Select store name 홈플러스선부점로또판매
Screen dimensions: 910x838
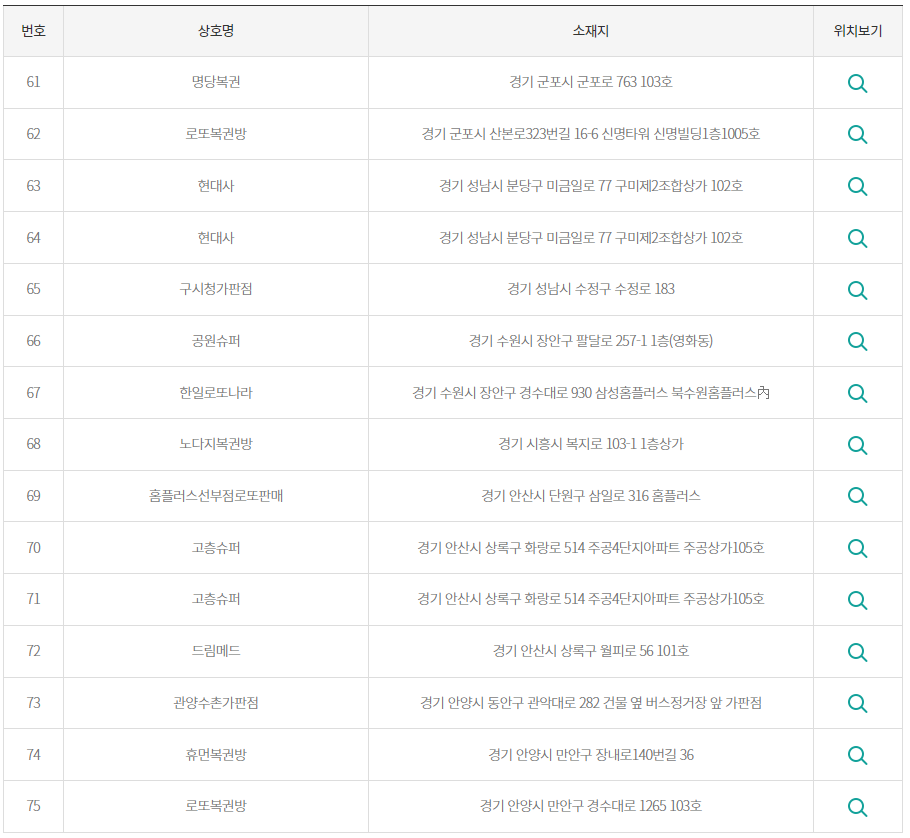coord(216,496)
